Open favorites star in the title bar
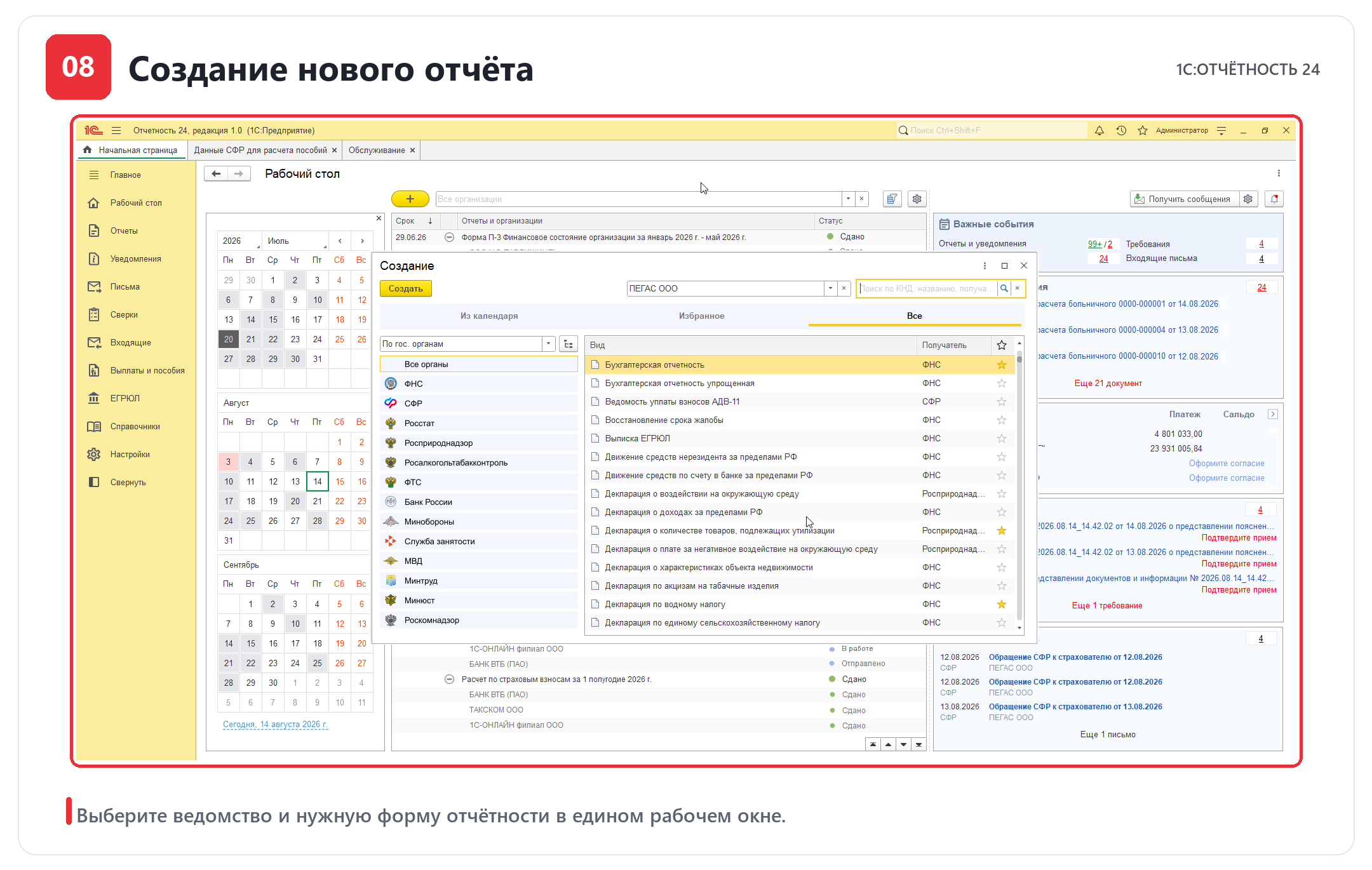The image size is (1372, 870). [1143, 131]
